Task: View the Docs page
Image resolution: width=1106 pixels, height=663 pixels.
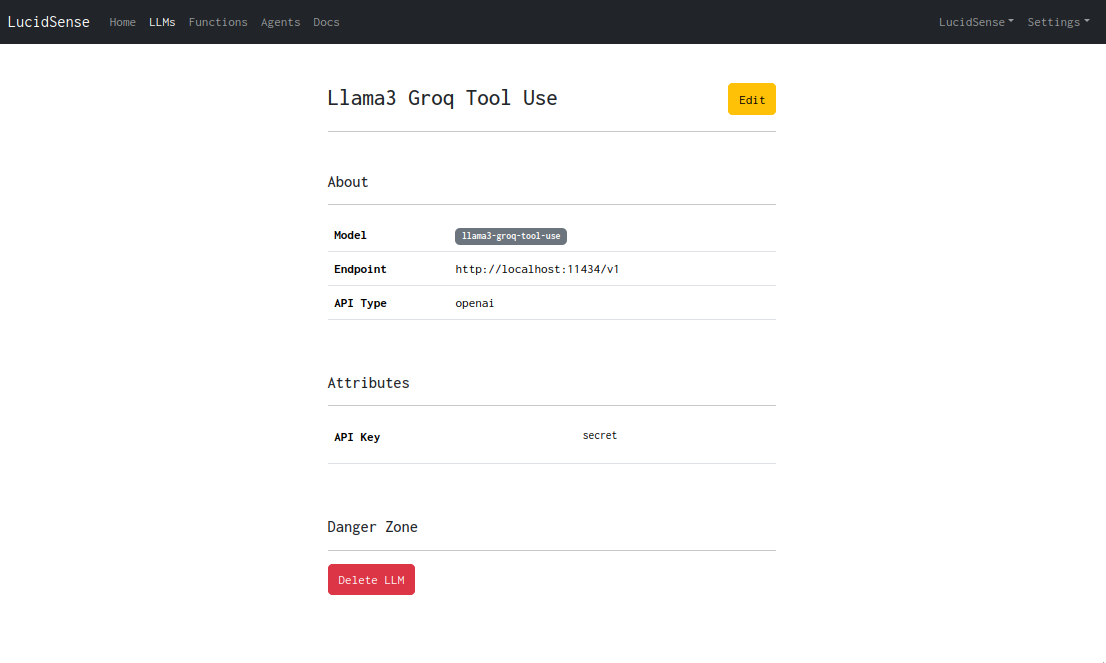Action: click(326, 22)
